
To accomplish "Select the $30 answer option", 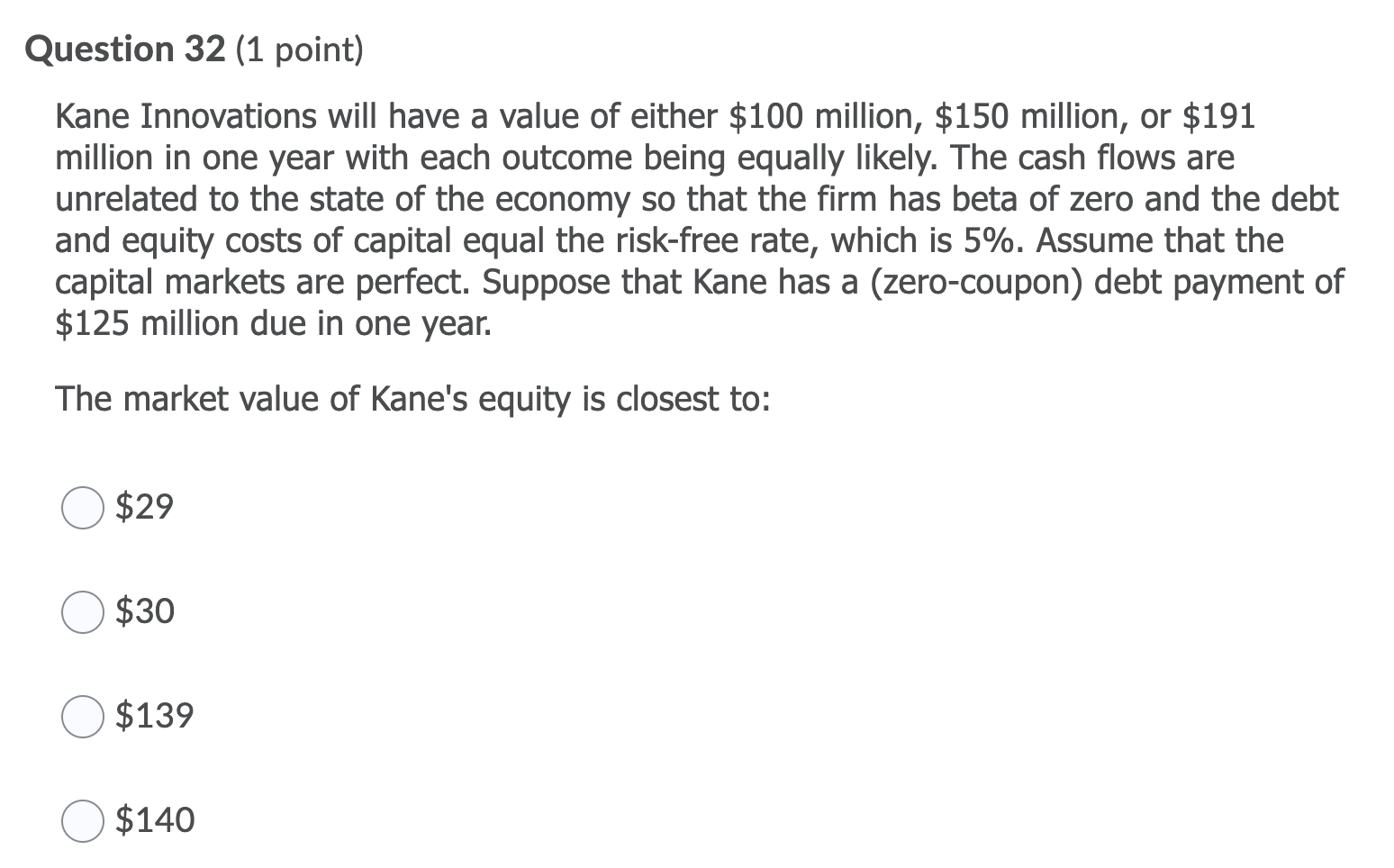I will [82, 613].
